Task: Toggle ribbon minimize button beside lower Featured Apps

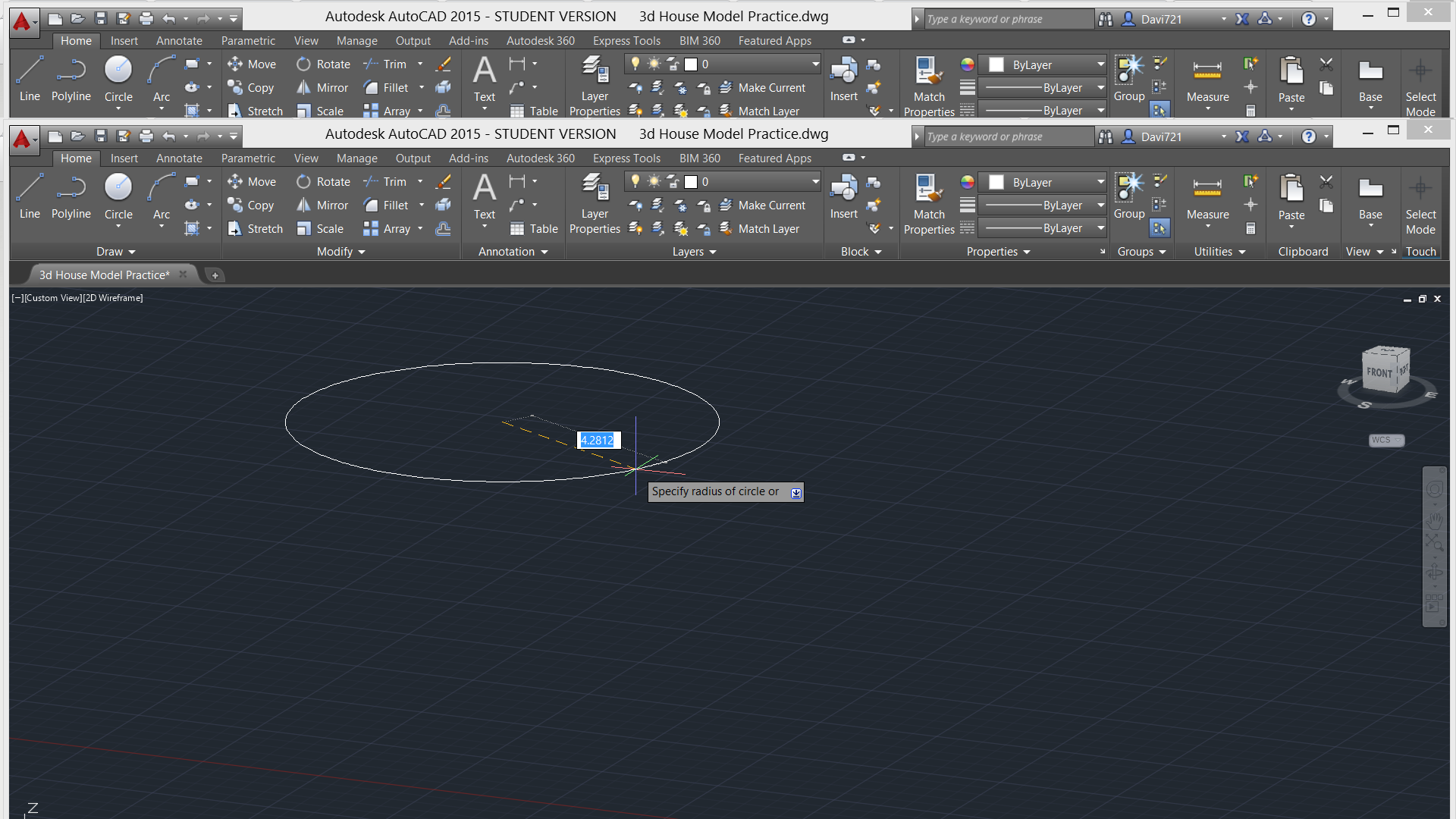Action: 849,158
